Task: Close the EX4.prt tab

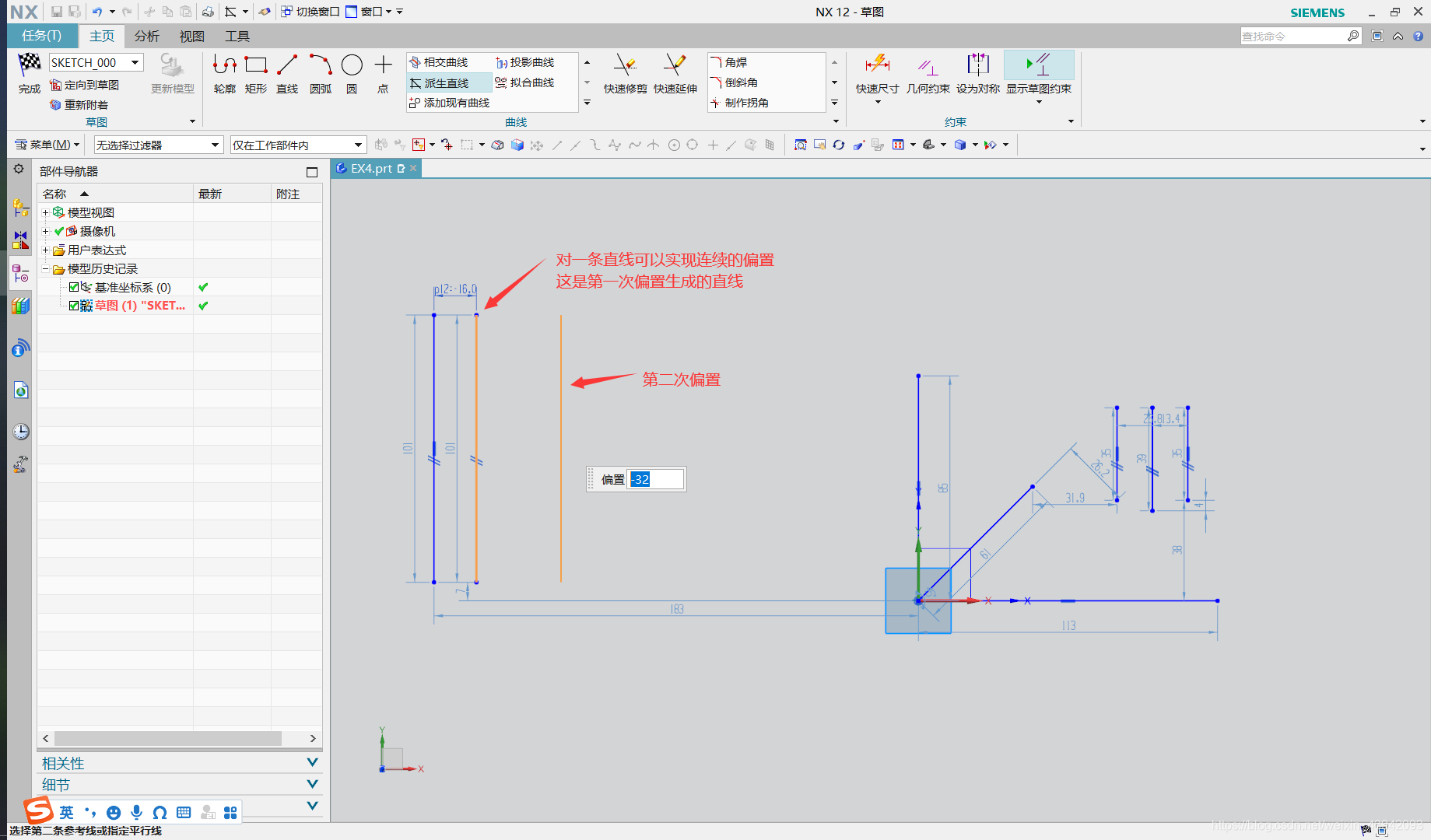Action: [x=413, y=168]
